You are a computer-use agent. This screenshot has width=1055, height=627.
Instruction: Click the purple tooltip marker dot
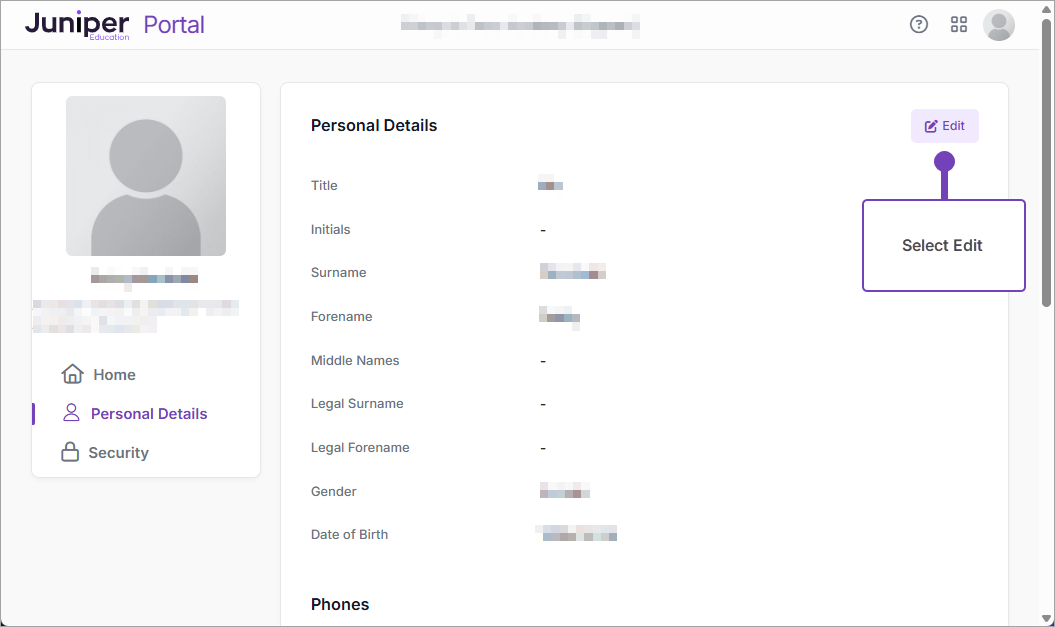pos(944,161)
